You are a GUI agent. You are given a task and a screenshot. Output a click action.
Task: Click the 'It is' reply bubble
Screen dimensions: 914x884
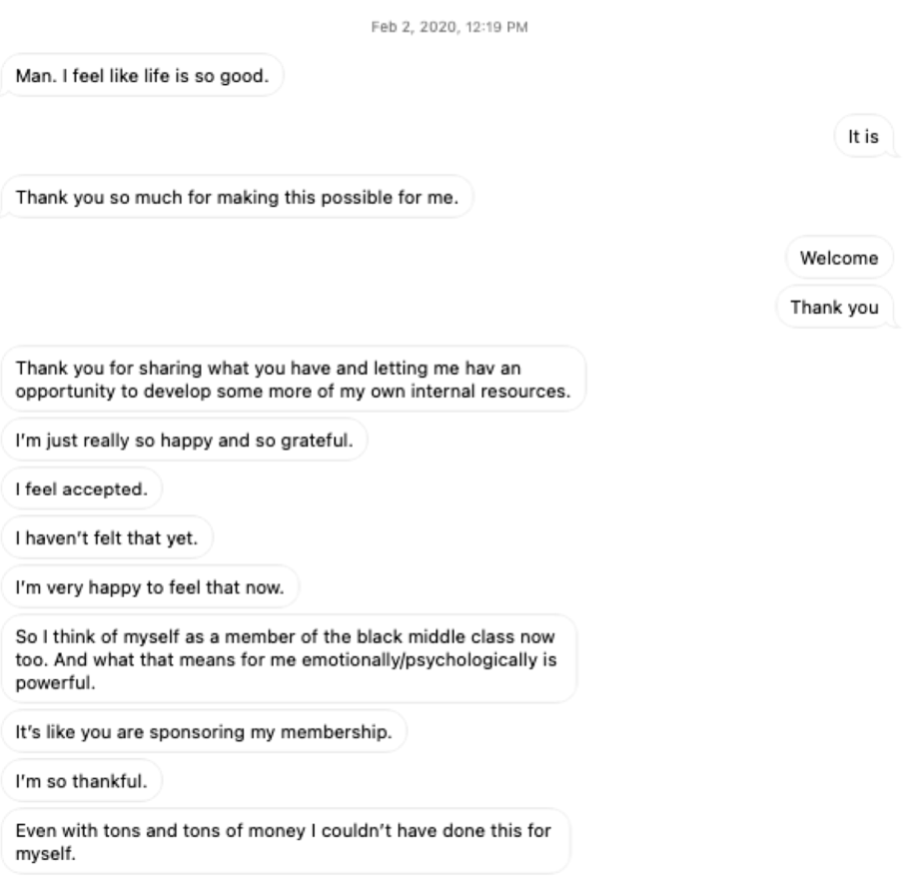point(863,137)
